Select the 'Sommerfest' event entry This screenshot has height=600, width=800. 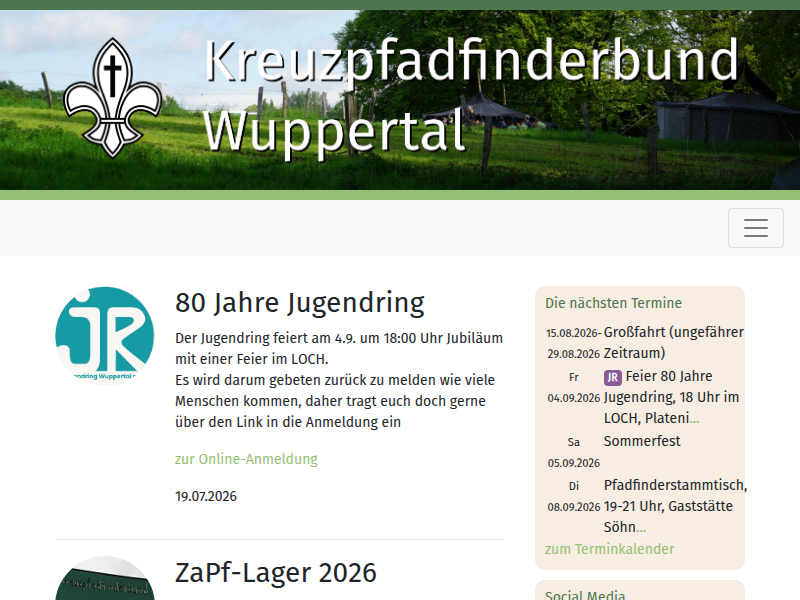pyautogui.click(x=642, y=441)
